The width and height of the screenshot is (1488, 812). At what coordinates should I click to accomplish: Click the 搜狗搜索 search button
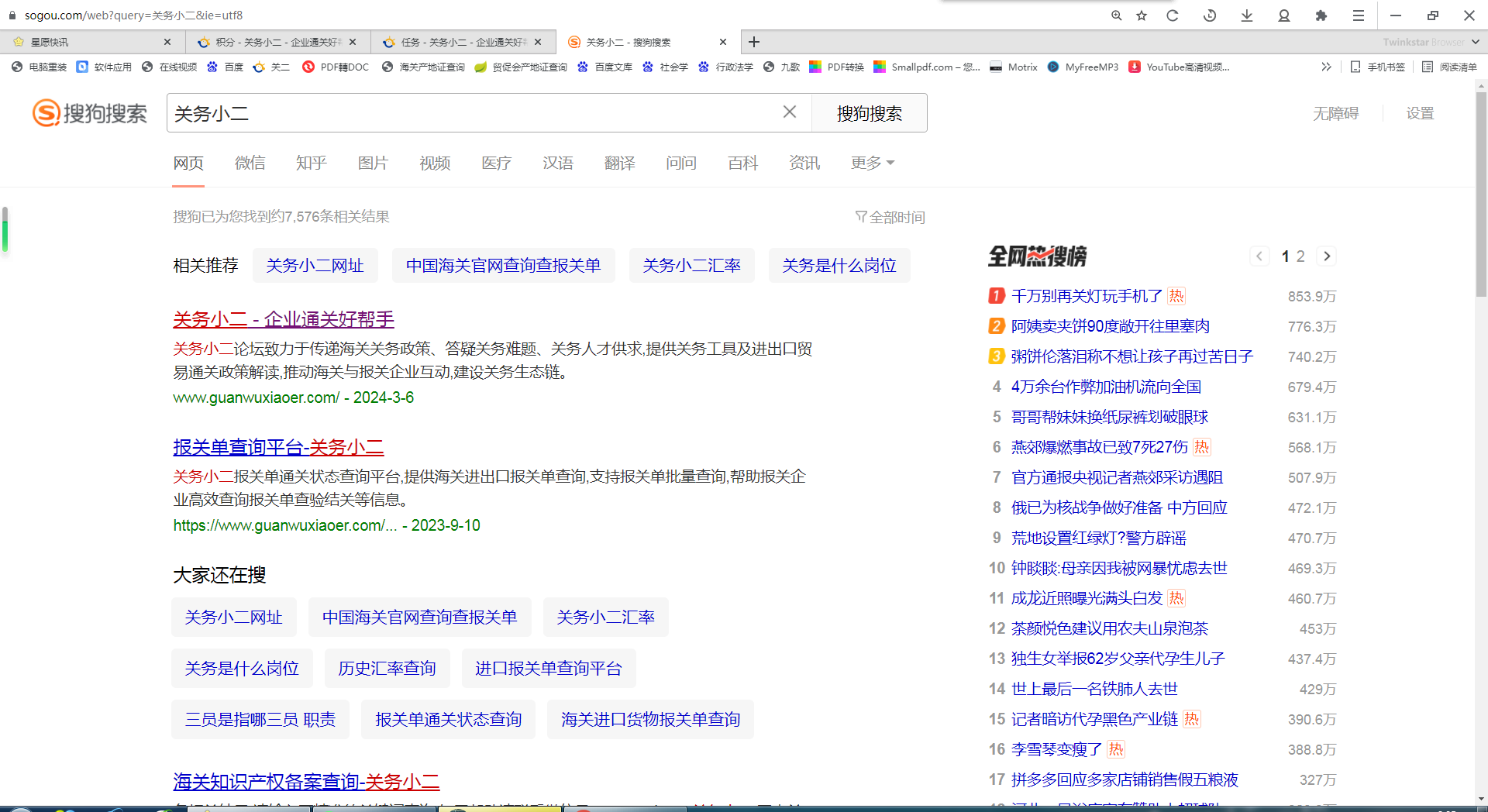[x=869, y=113]
